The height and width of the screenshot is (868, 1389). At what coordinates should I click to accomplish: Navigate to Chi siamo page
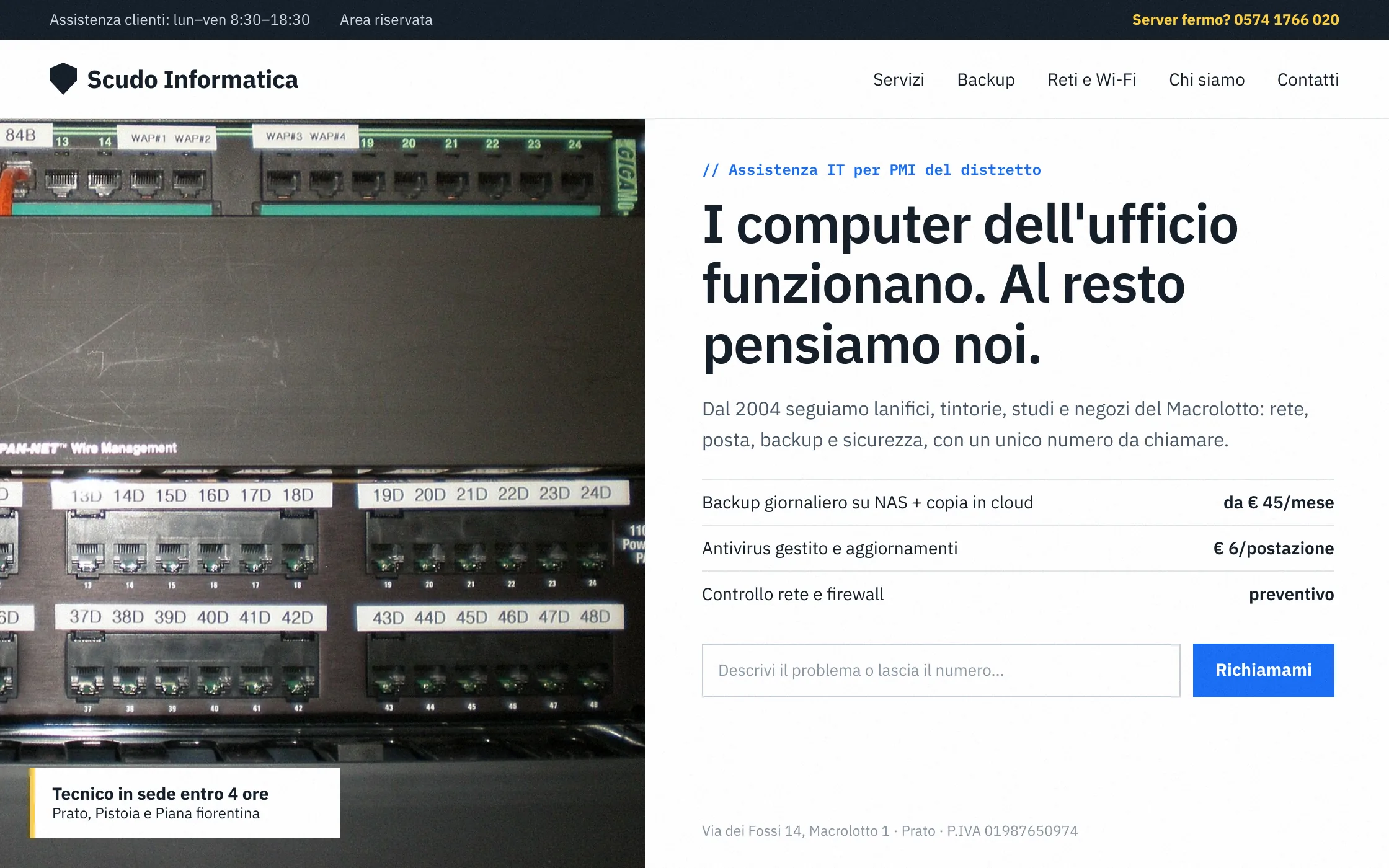1207,79
